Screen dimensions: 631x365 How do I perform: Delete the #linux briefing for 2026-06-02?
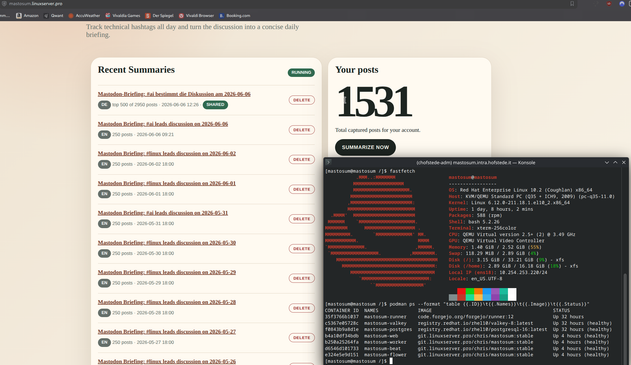(x=302, y=159)
